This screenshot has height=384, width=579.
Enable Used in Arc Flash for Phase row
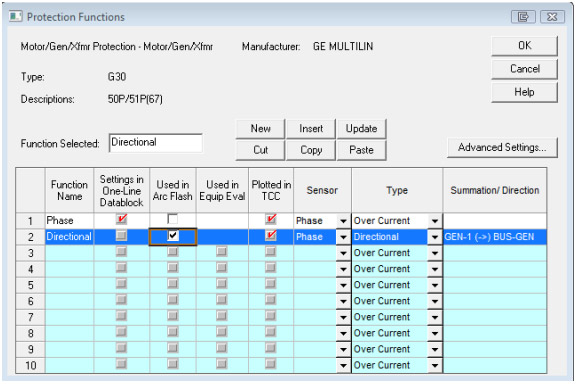coord(172,219)
